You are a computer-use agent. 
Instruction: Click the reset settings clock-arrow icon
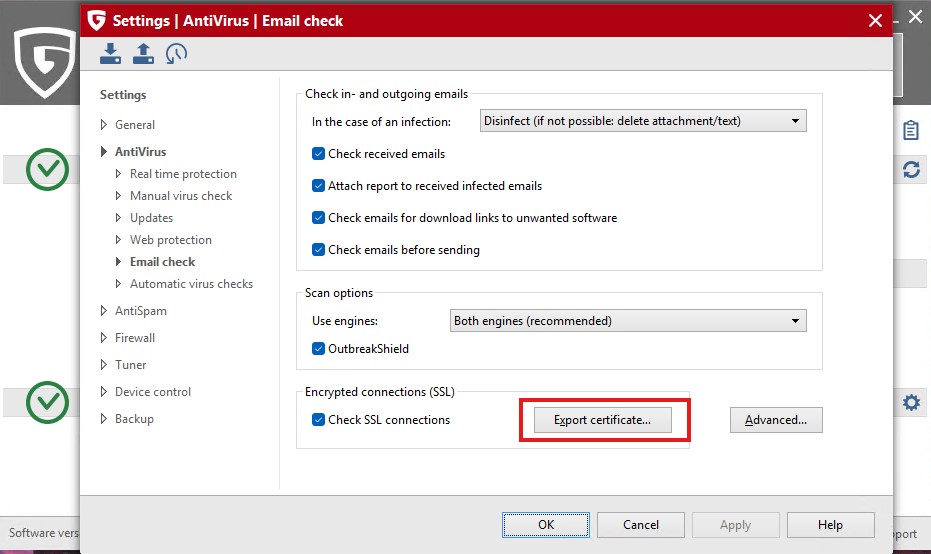[x=176, y=53]
